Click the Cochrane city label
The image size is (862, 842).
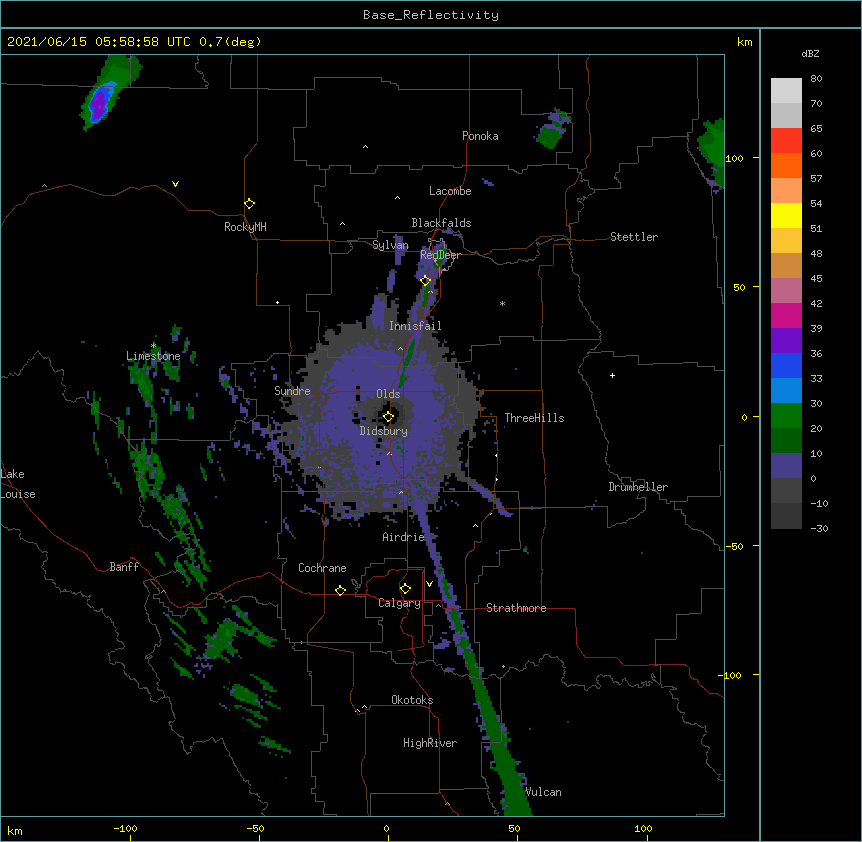pos(322,568)
